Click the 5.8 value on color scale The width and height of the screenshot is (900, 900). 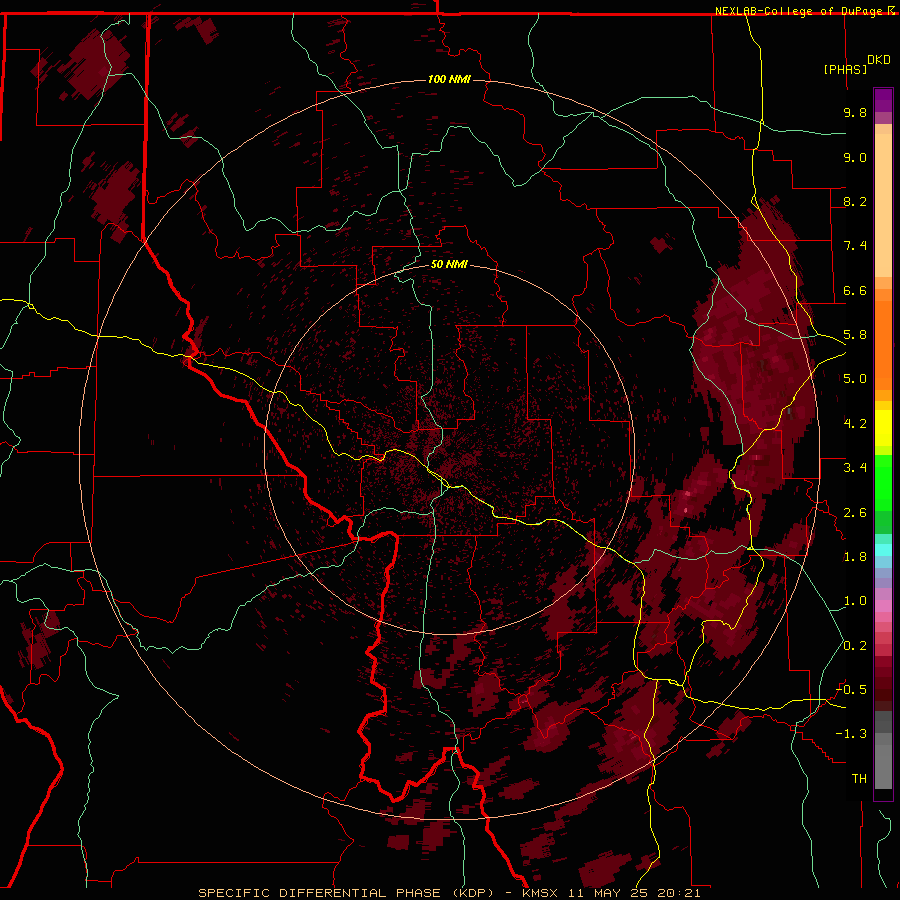[x=855, y=335]
